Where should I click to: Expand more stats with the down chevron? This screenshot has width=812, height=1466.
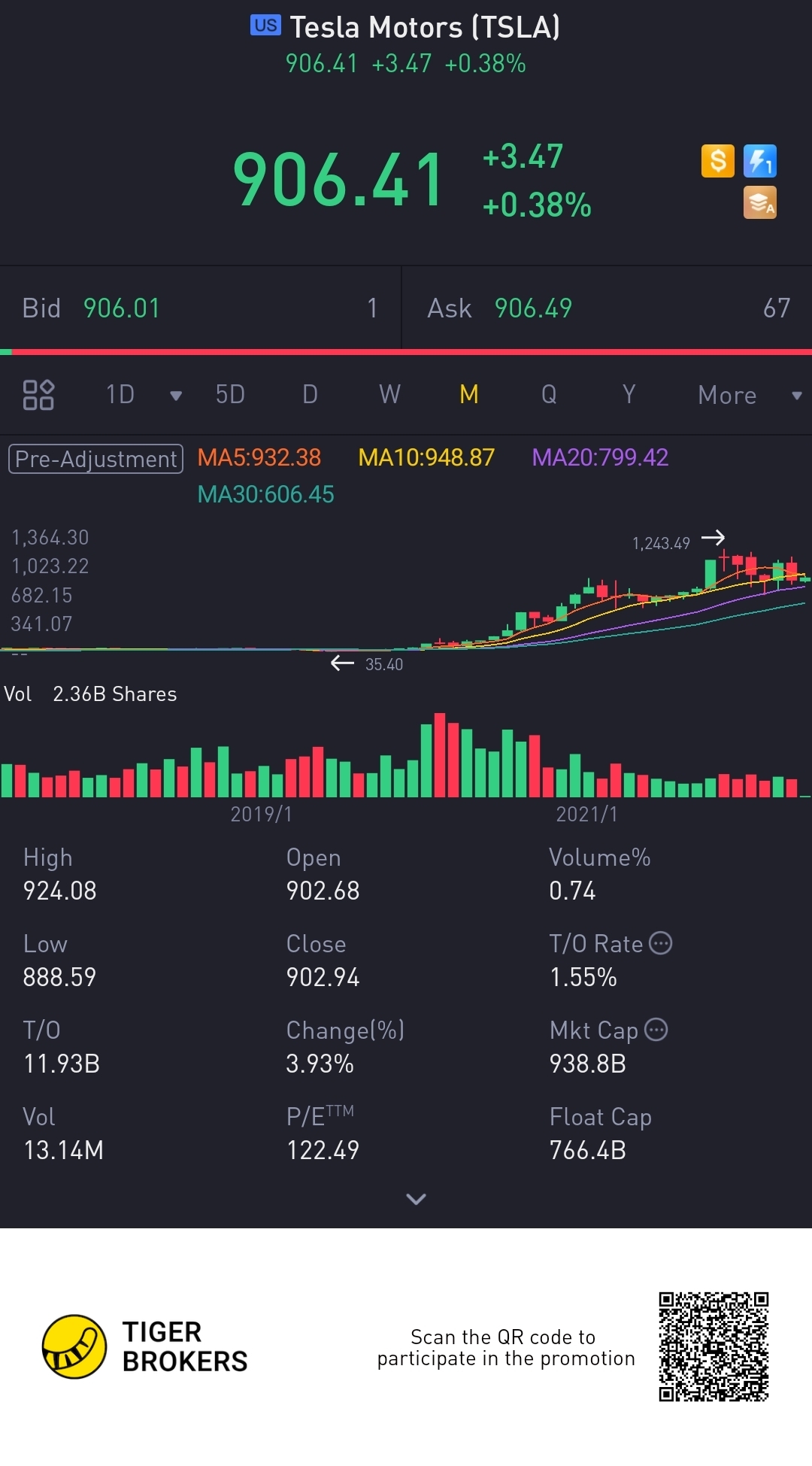click(416, 1199)
